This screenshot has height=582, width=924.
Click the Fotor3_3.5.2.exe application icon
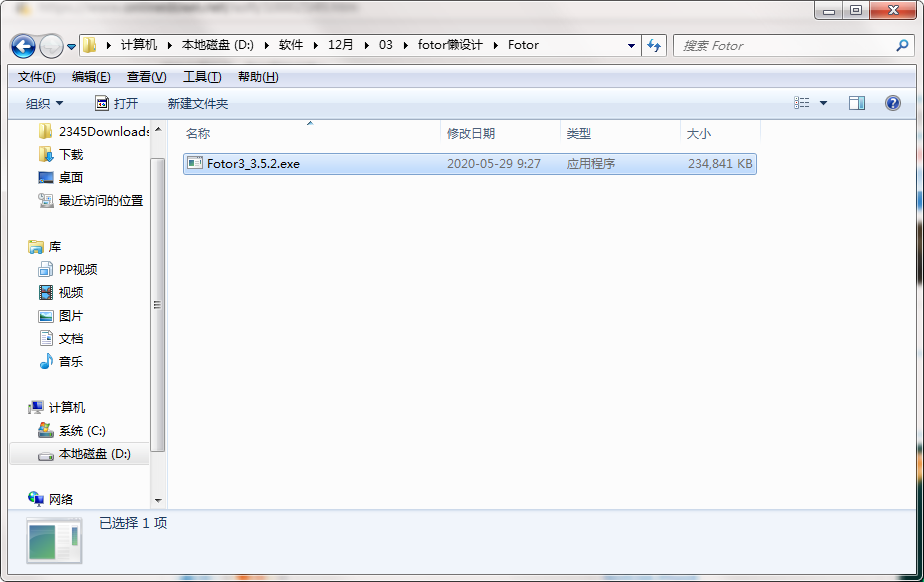(x=194, y=163)
